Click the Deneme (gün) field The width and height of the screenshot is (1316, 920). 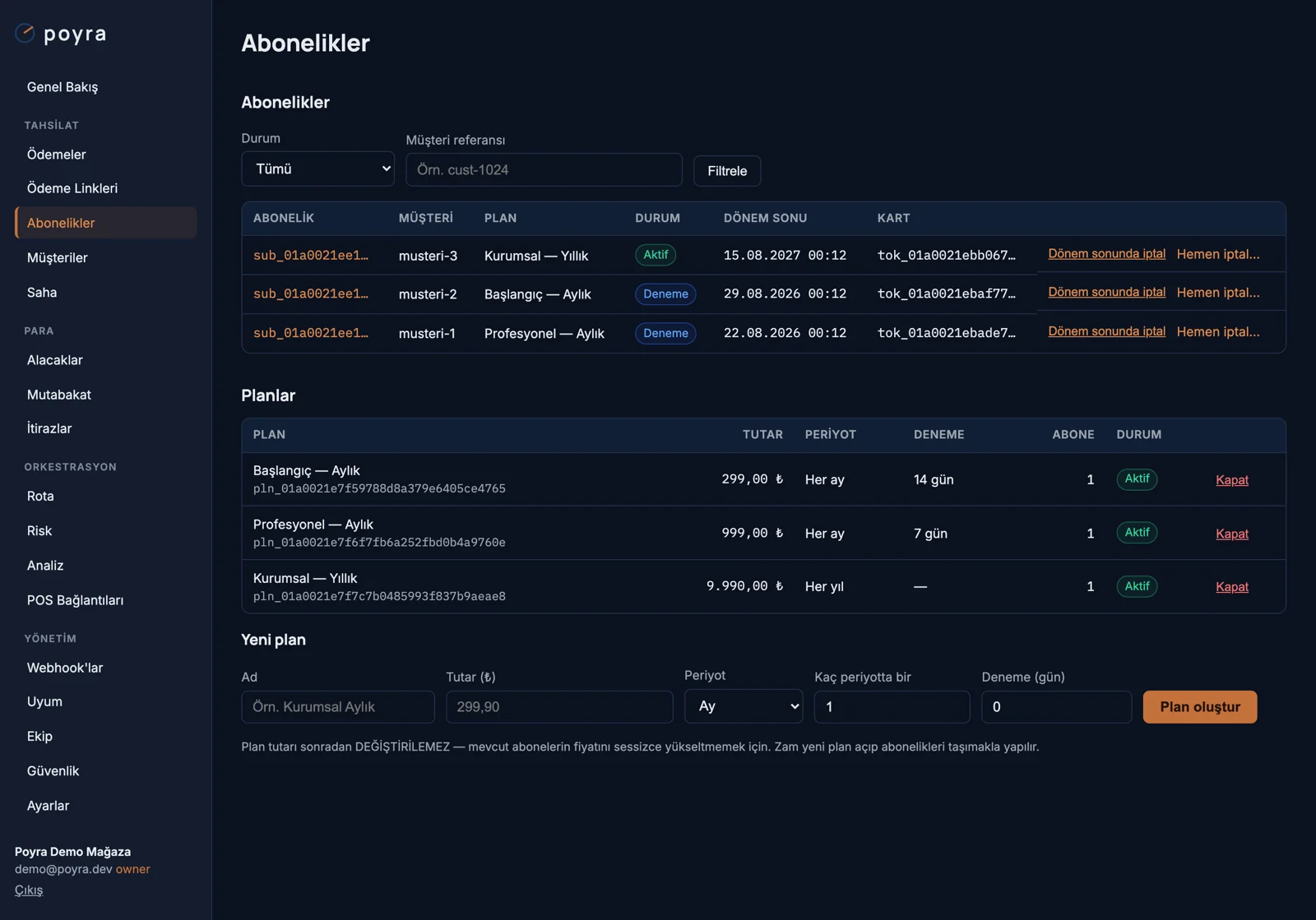coord(1056,707)
